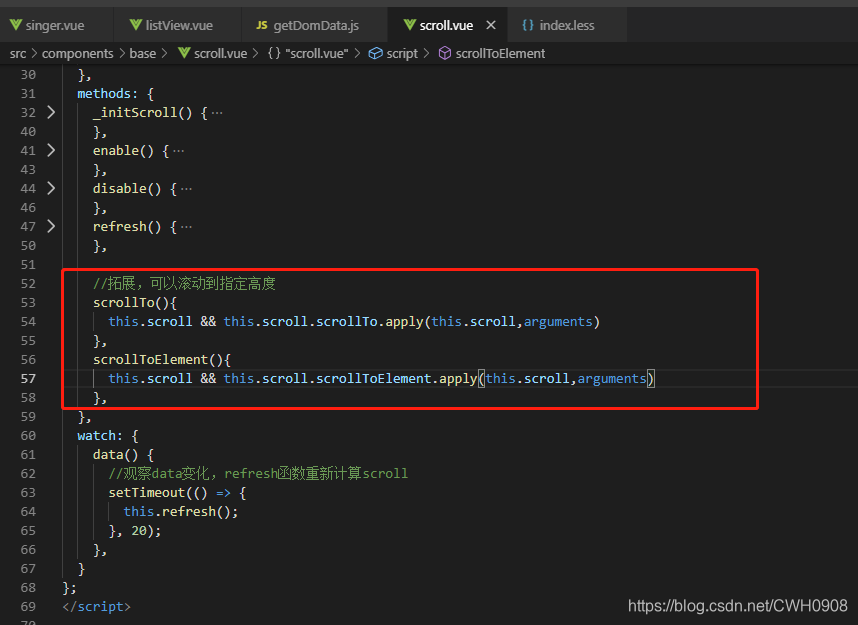Viewport: 858px width, 625px height.
Task: Click the methods: keyword on line 31
Action: click(x=107, y=94)
